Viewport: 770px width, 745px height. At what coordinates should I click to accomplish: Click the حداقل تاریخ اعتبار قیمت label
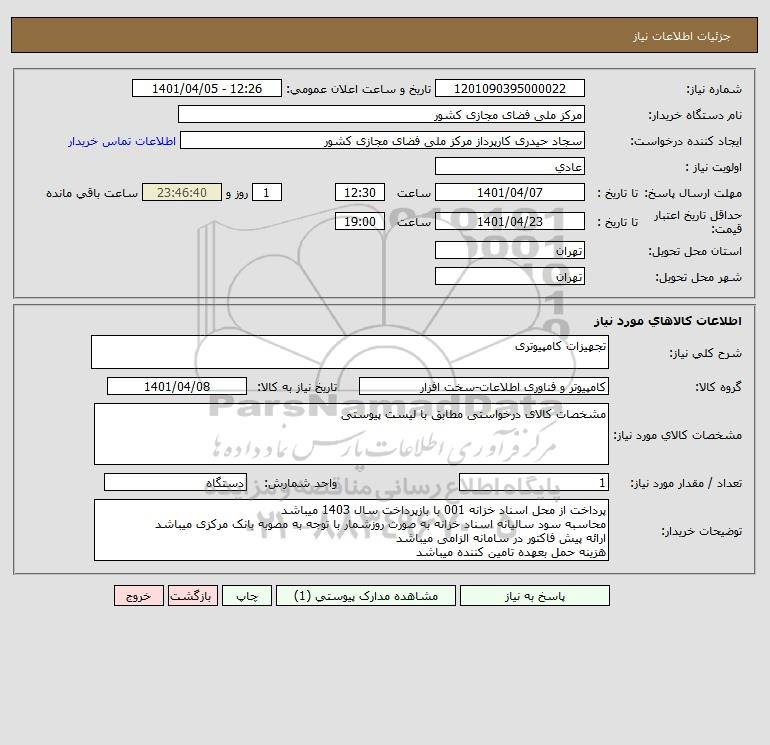(698, 222)
